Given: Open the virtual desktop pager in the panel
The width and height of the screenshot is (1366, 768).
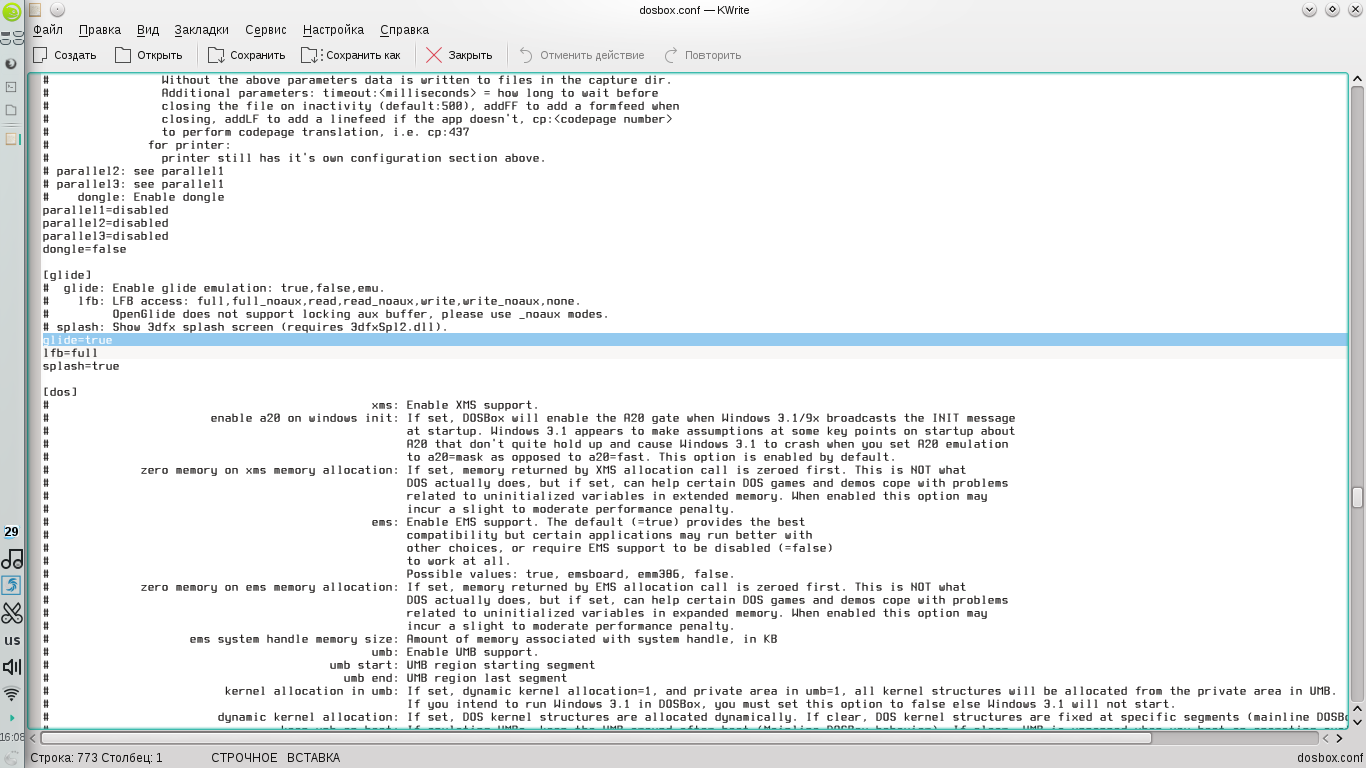Looking at the screenshot, I should tap(12, 39).
